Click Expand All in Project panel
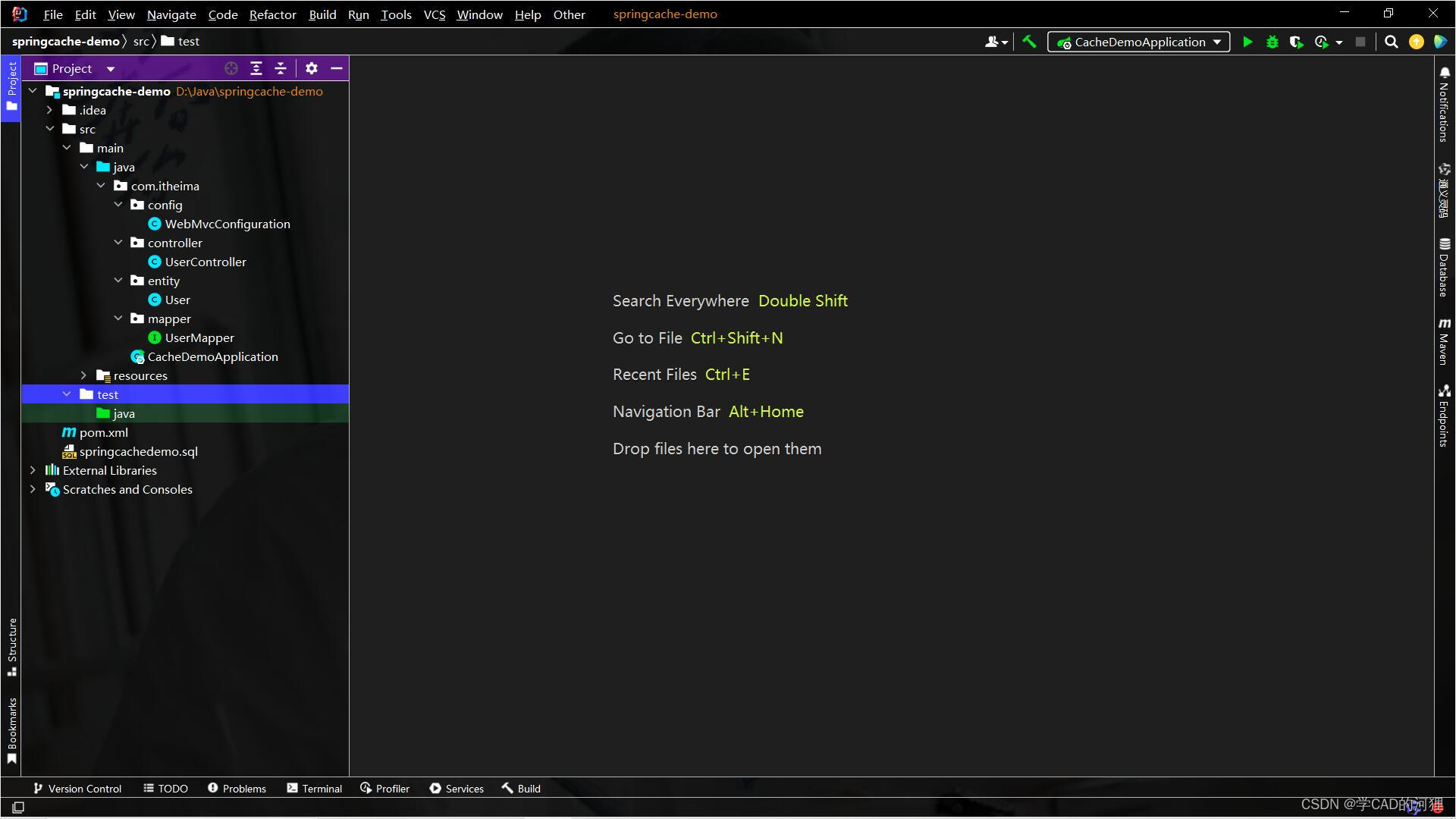 (x=256, y=68)
